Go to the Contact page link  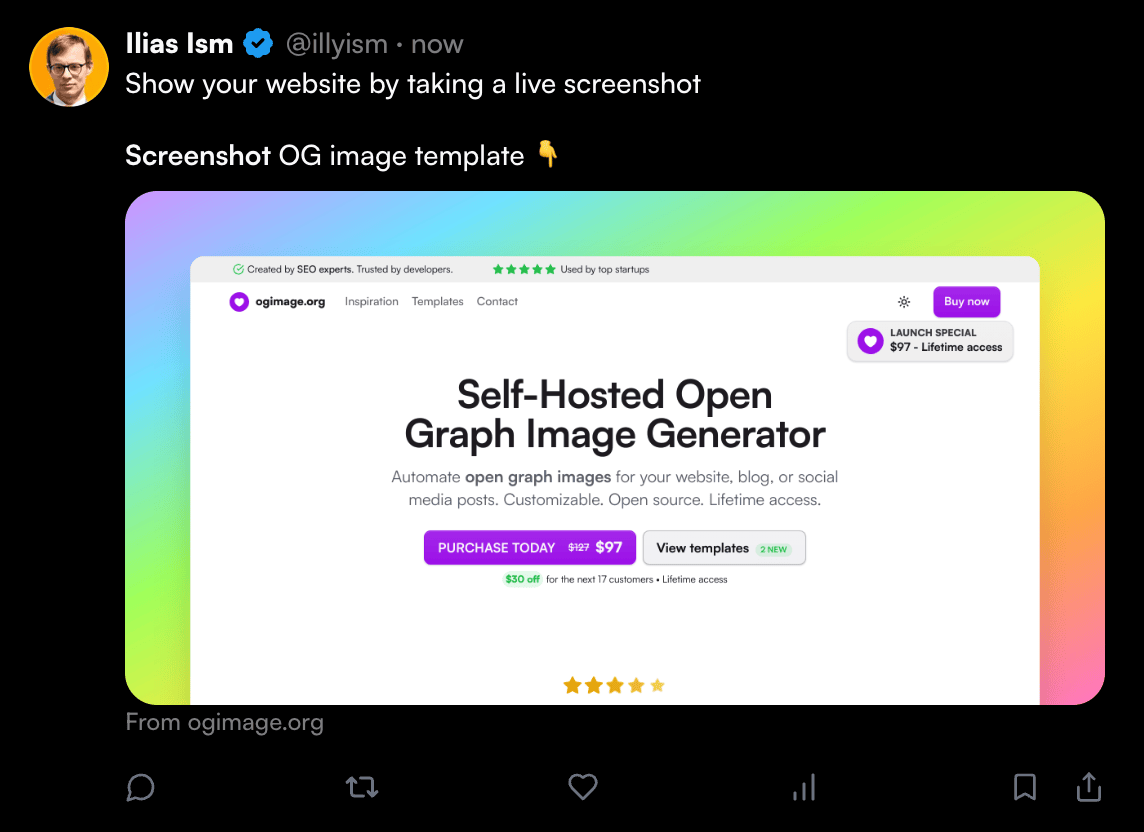[497, 302]
